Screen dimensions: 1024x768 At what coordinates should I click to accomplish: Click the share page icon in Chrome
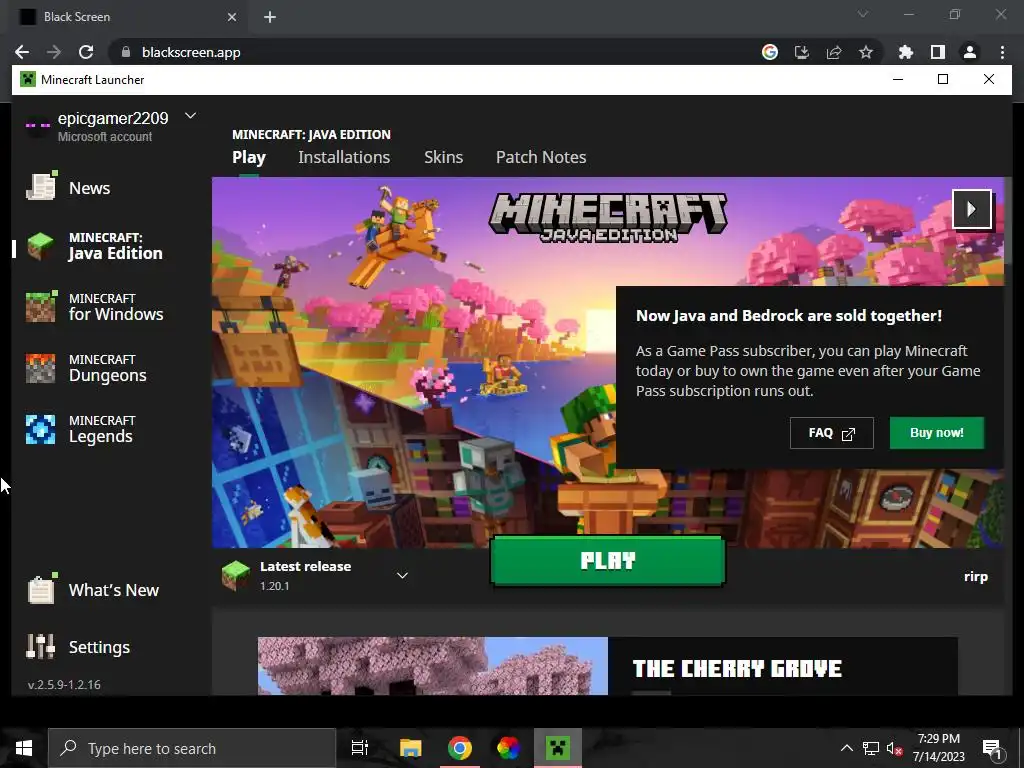pos(834,52)
